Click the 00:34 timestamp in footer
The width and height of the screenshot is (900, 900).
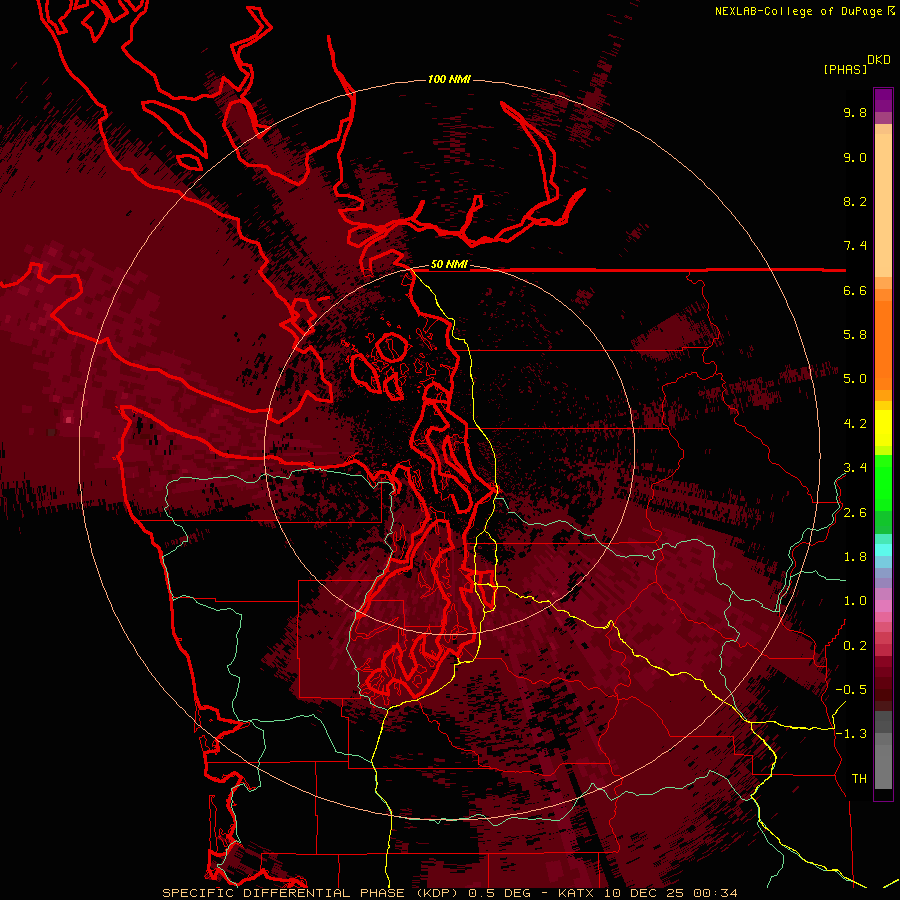point(715,893)
